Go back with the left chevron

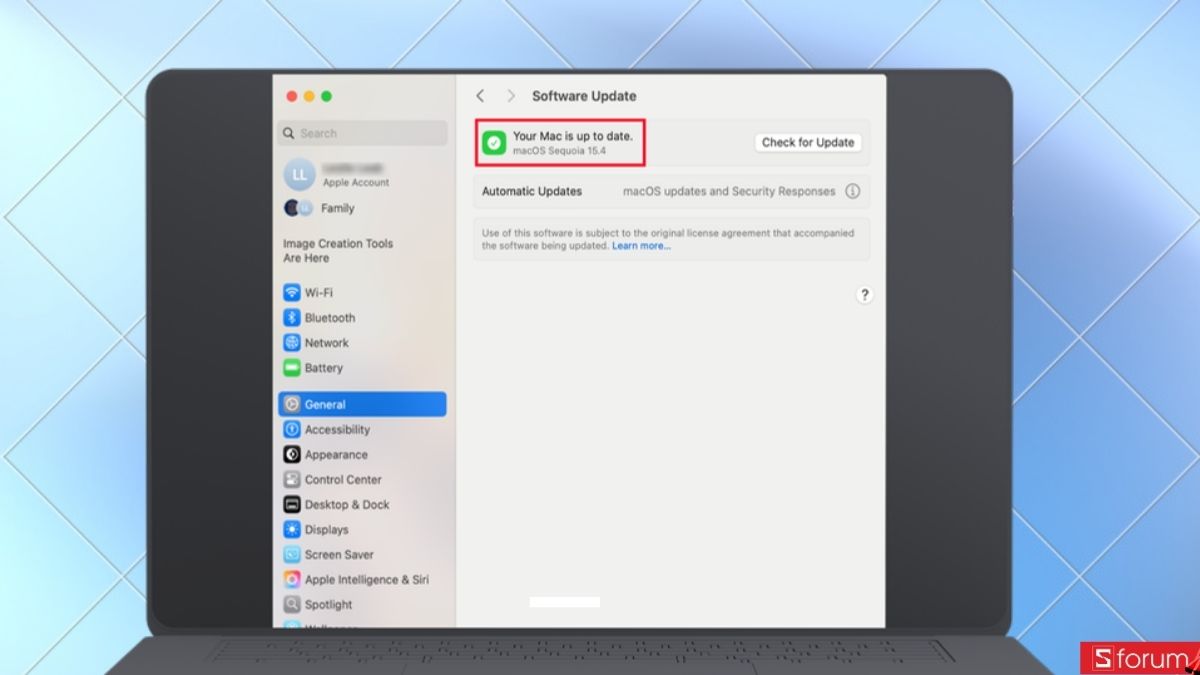click(480, 96)
